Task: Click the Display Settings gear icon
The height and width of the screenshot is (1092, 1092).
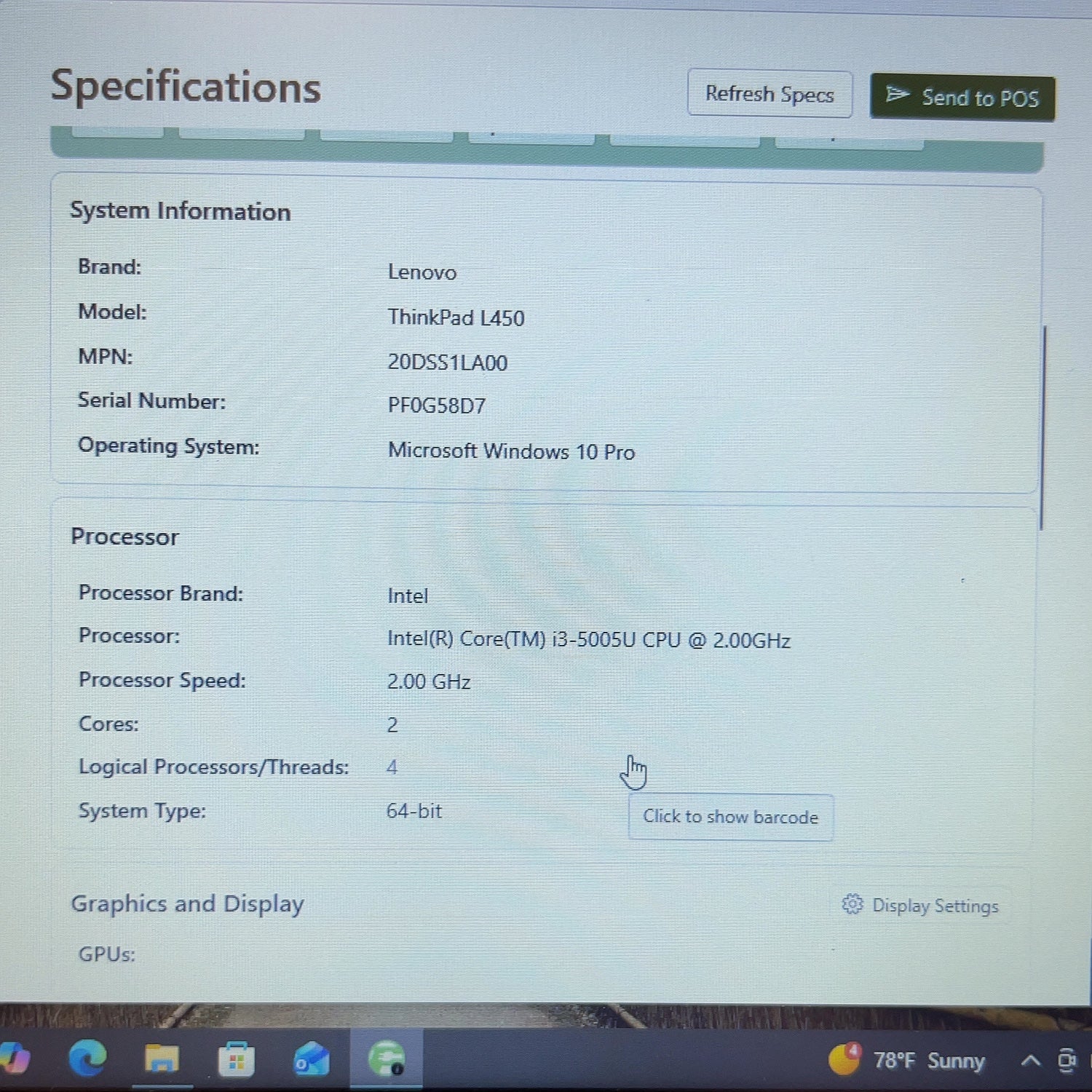Action: point(852,904)
